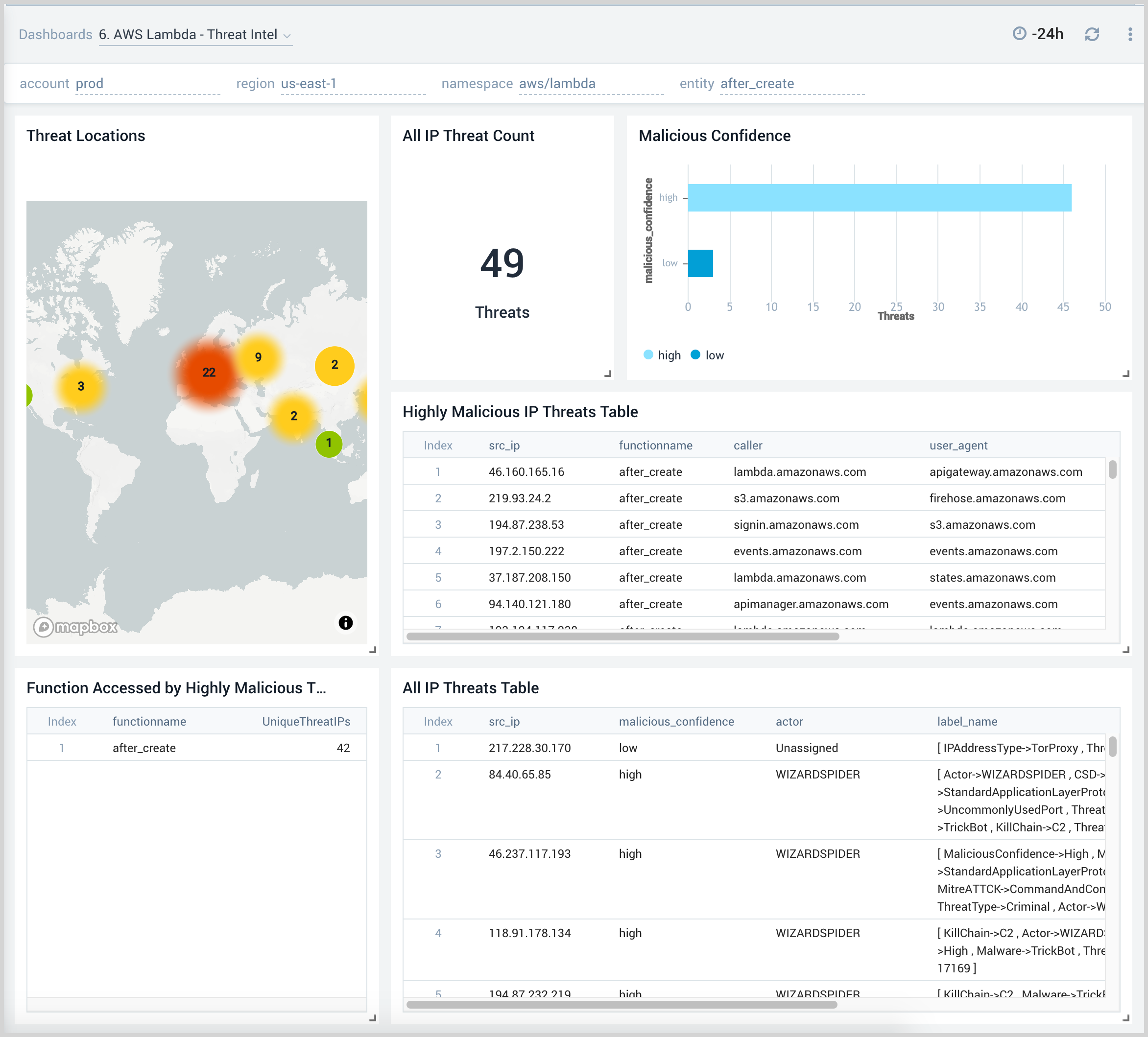Open the account filter showing prod

pos(147,83)
